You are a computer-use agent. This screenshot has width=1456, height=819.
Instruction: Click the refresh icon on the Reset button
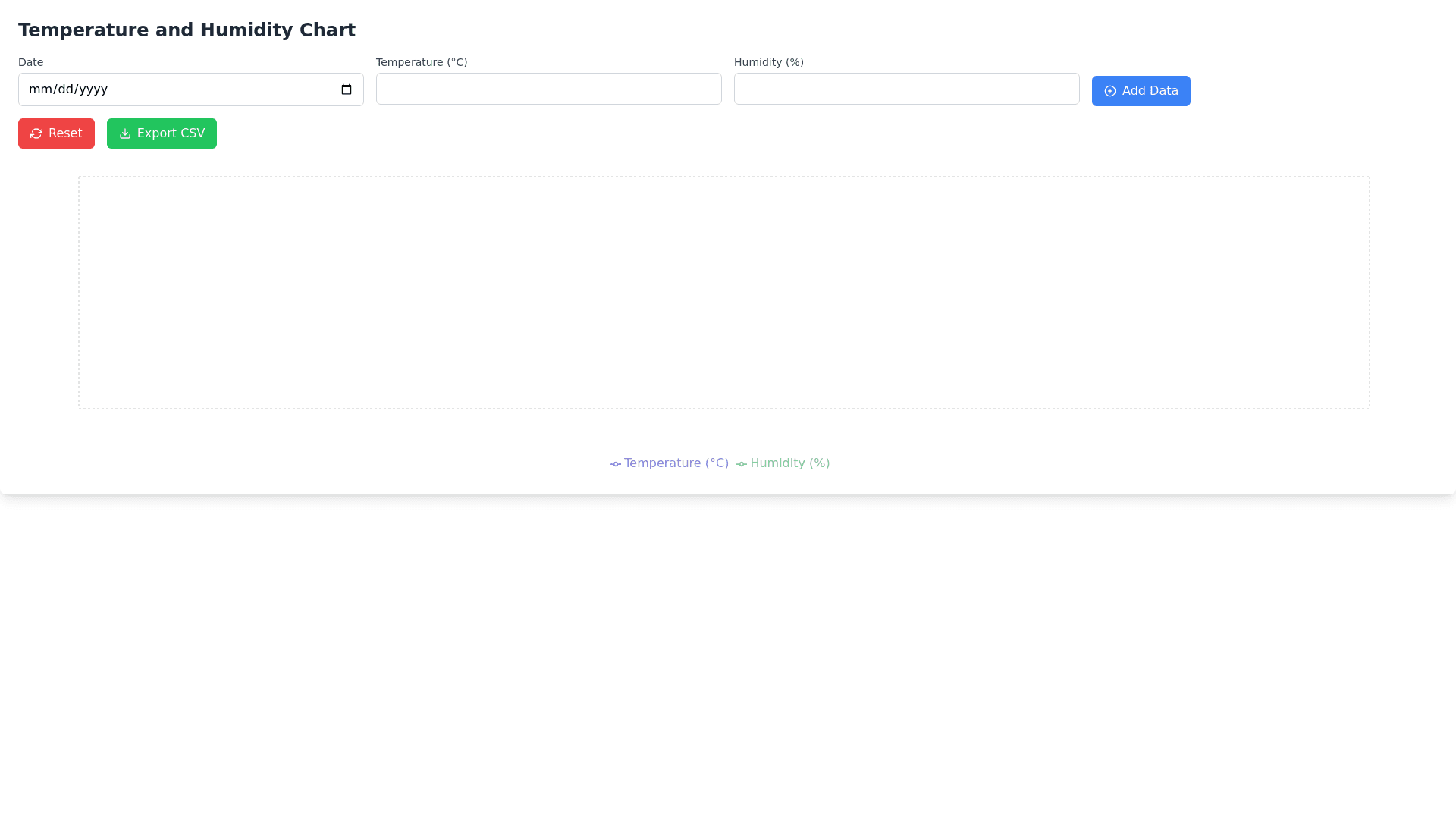(36, 133)
